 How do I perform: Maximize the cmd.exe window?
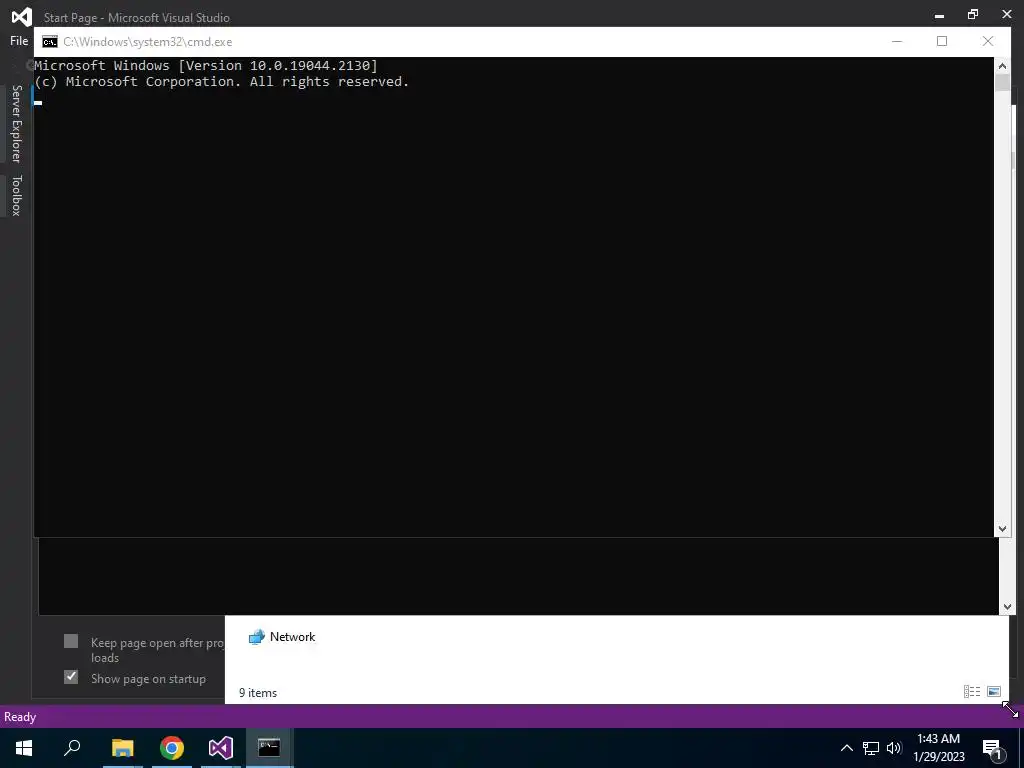942,41
